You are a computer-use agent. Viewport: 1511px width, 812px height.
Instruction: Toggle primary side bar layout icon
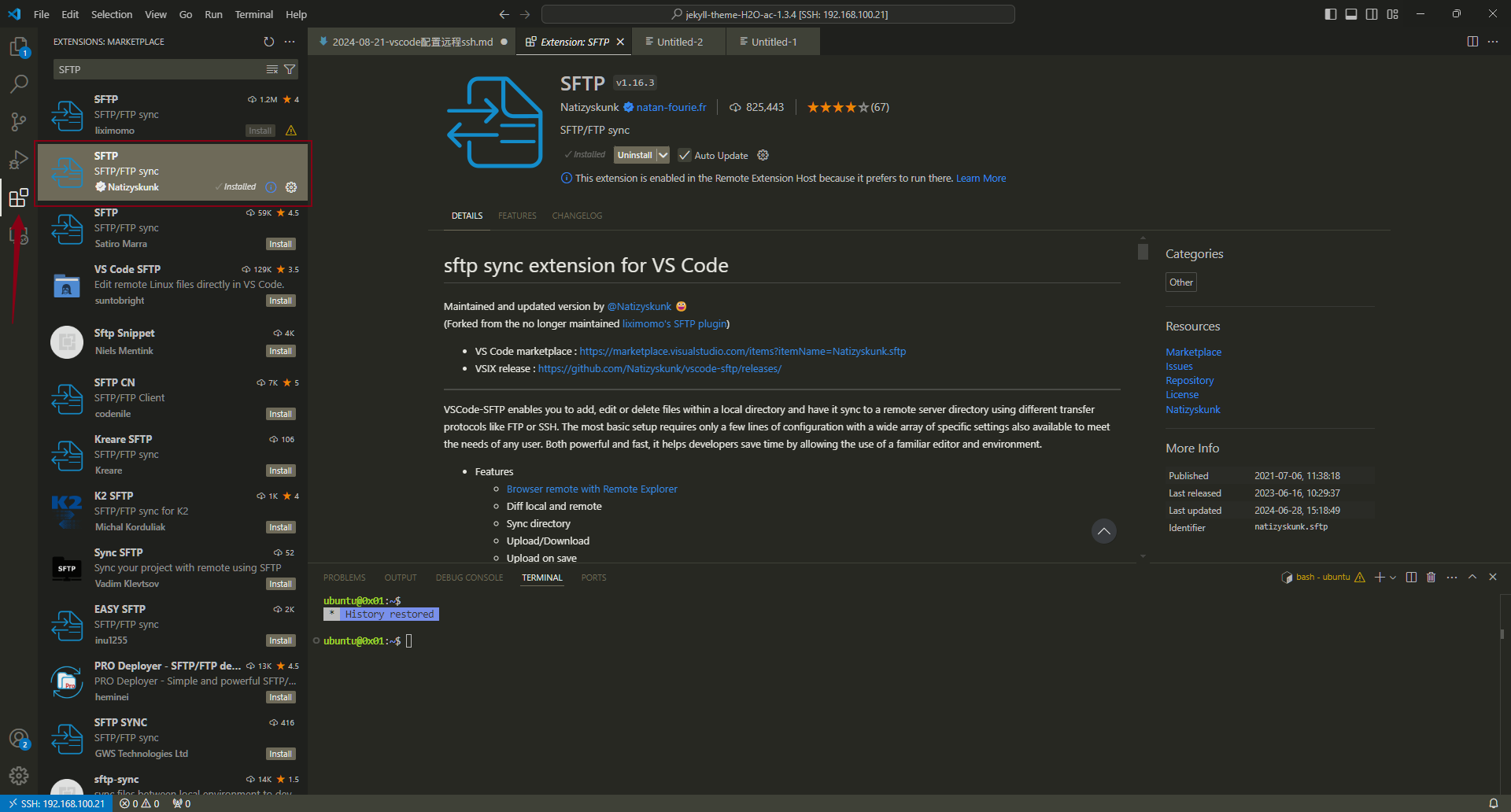[x=1331, y=14]
